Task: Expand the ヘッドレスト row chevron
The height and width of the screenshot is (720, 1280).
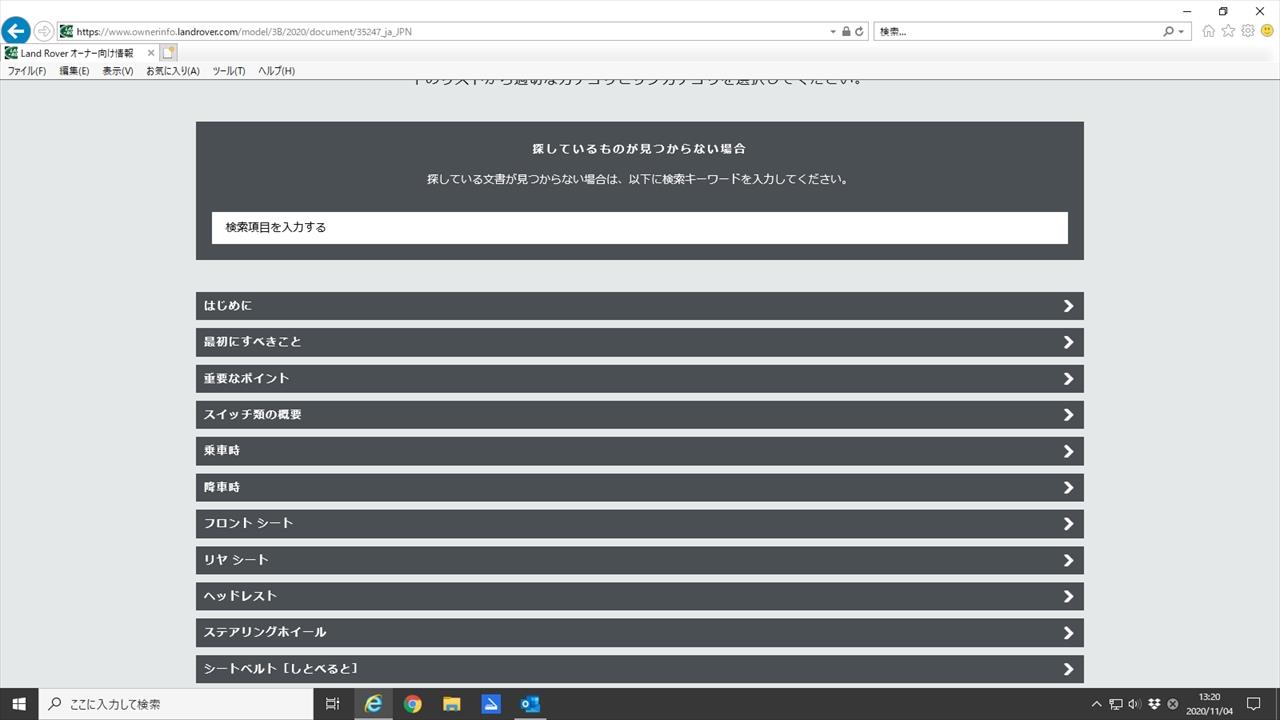Action: click(1068, 596)
